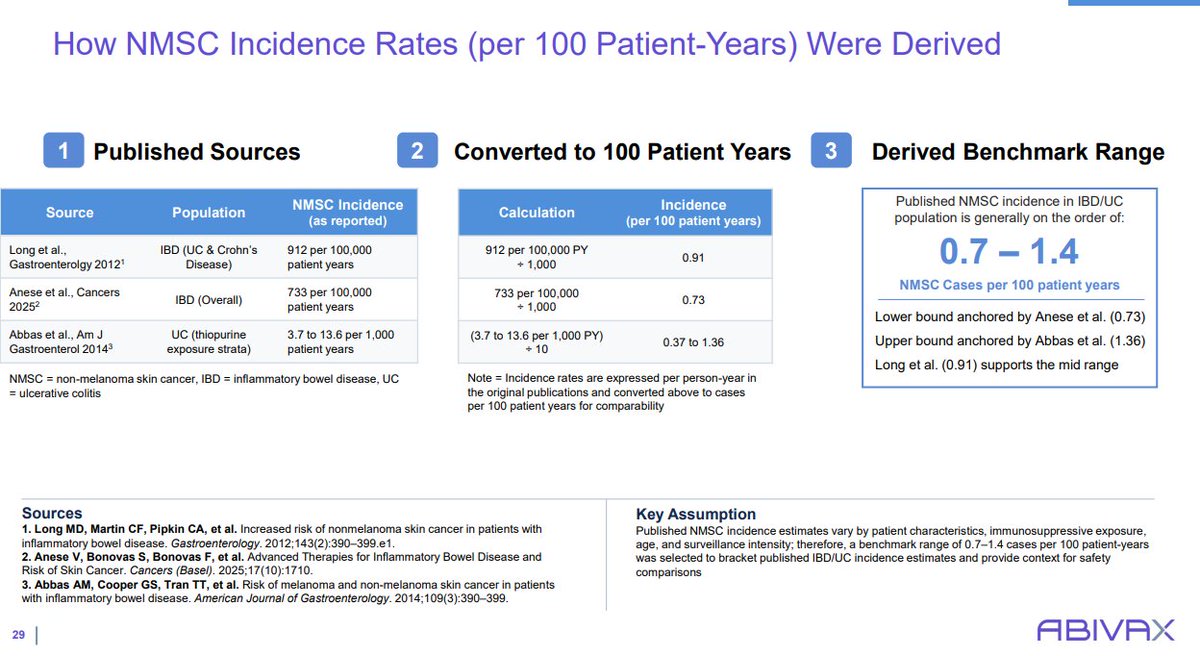Click the 'Calculation' column header
This screenshot has height=656, width=1200.
pos(536,212)
